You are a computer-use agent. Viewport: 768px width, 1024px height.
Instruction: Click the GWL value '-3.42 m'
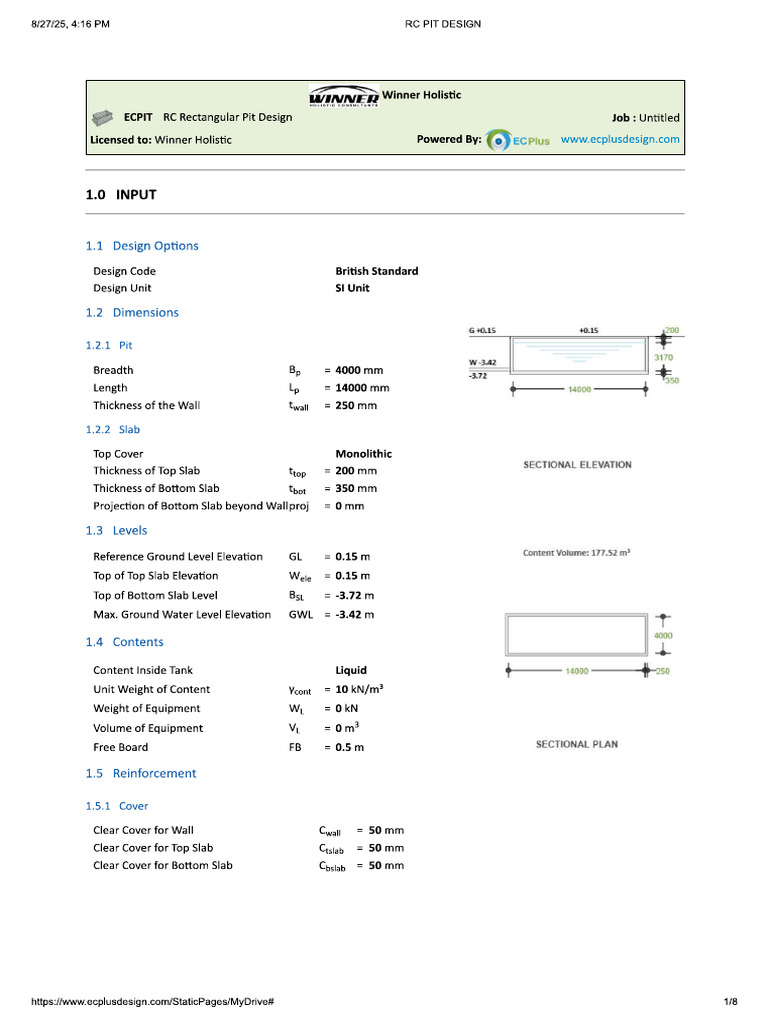click(x=355, y=615)
